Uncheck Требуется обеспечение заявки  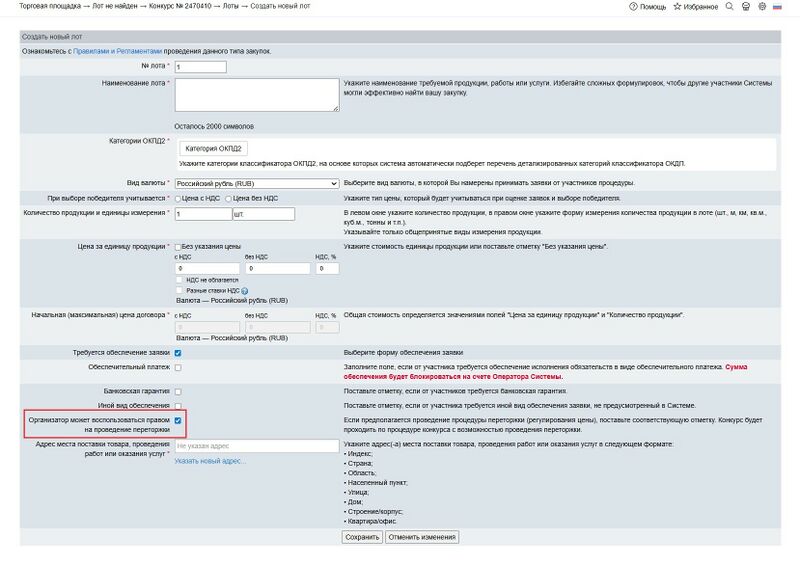tap(178, 353)
